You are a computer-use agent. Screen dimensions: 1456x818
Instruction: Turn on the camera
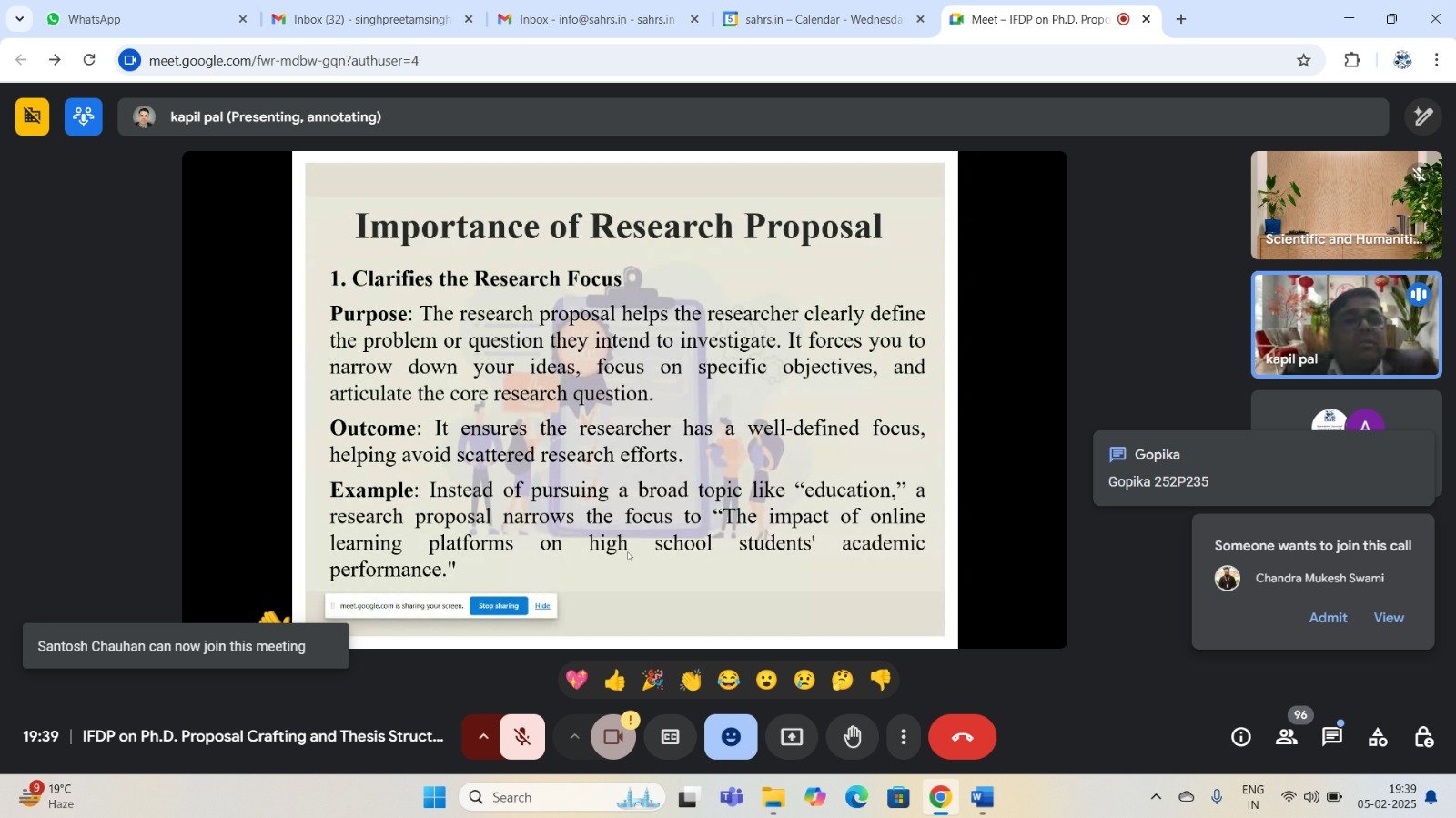[613, 737]
